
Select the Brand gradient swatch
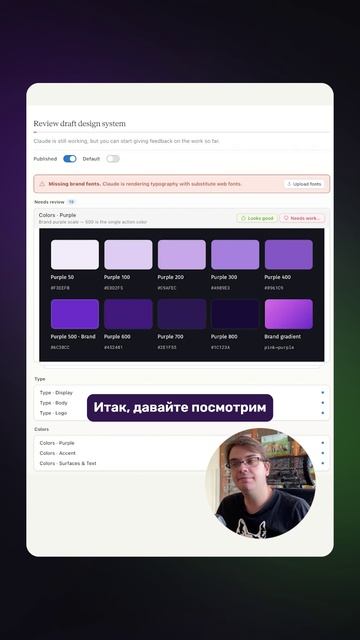click(x=289, y=314)
